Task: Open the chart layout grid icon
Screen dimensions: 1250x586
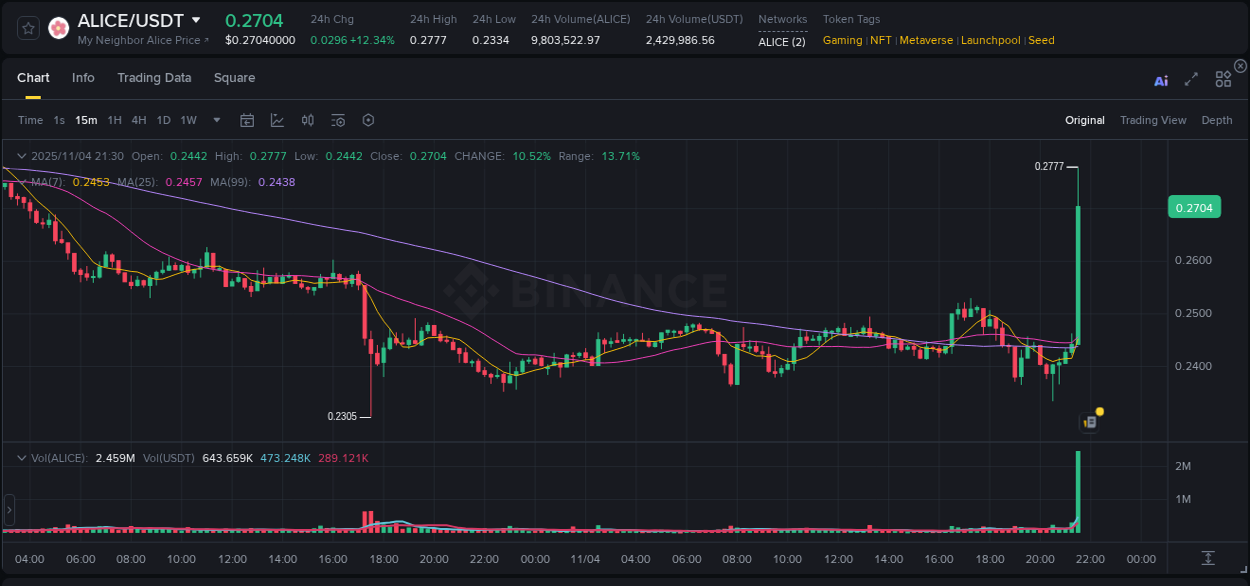Action: tap(1223, 79)
